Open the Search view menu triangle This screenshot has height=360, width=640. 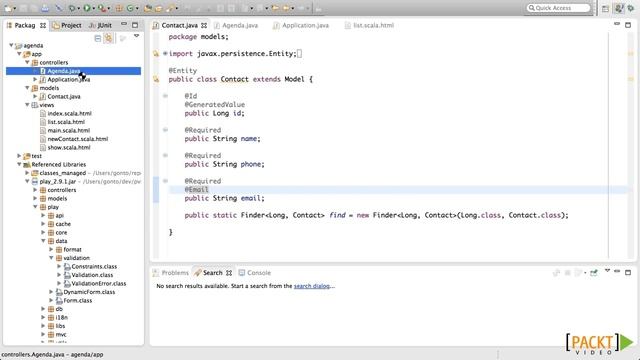pyautogui.click(x=607, y=271)
